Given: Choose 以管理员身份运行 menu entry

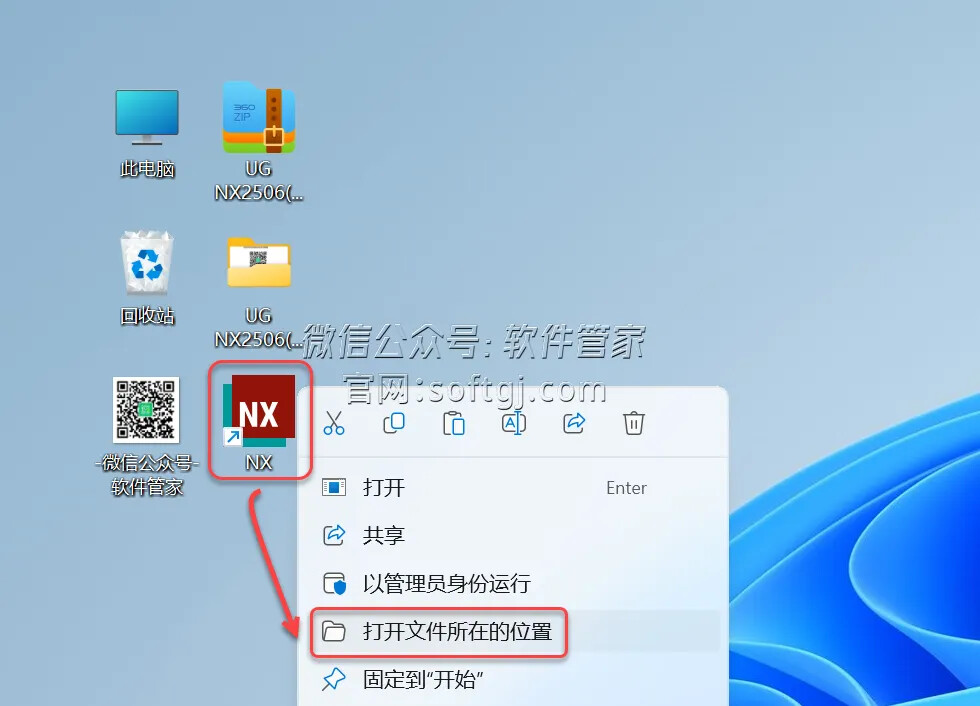Looking at the screenshot, I should (x=446, y=584).
